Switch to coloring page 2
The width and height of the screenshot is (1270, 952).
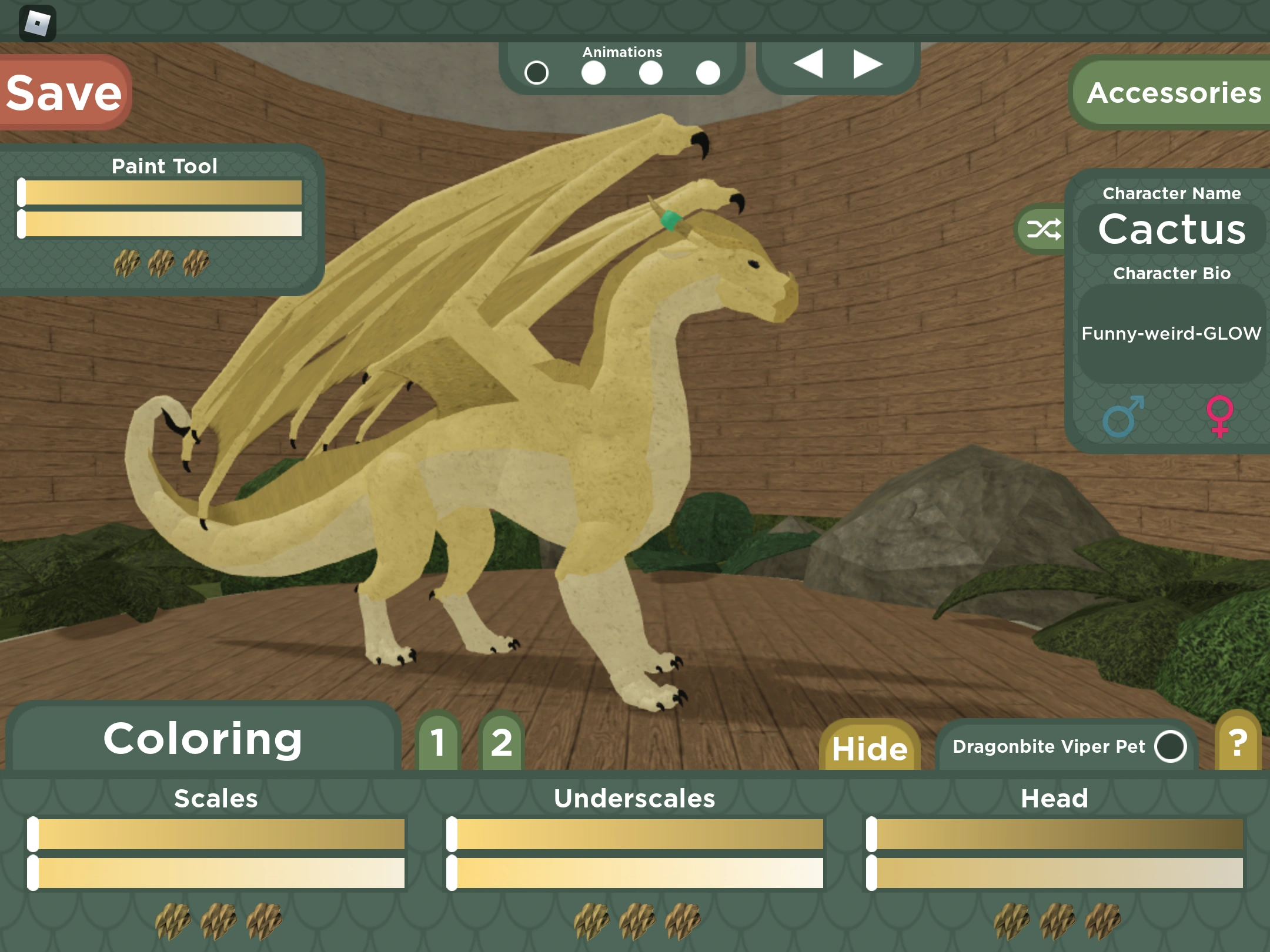[x=500, y=743]
